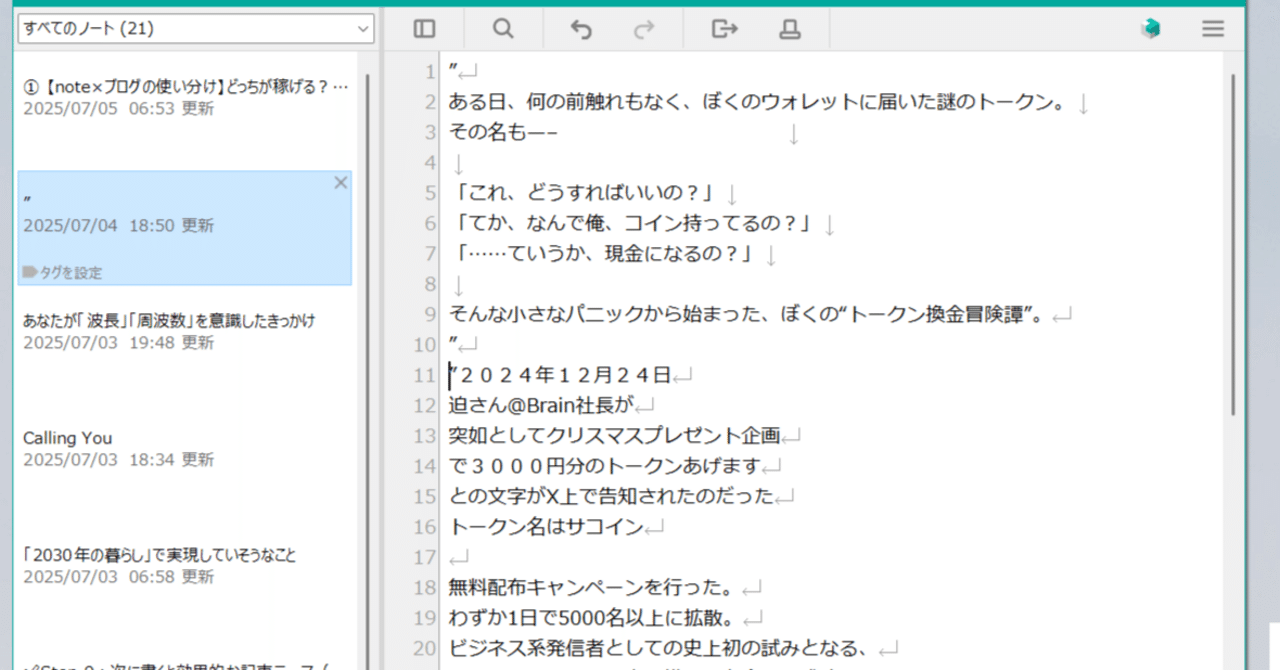Image resolution: width=1280 pixels, height=670 pixels.
Task: Click 2025/07/03 19:48 更新 timestamp
Action: point(118,342)
